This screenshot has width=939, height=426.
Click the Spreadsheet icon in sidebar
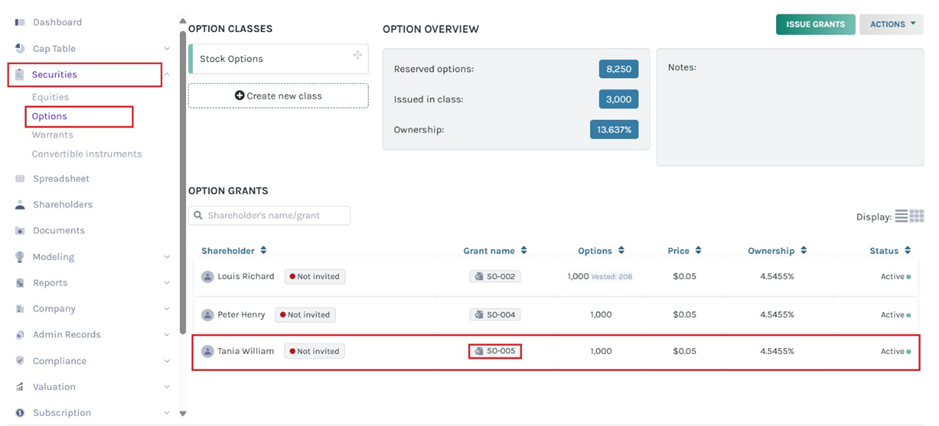pyautogui.click(x=19, y=179)
